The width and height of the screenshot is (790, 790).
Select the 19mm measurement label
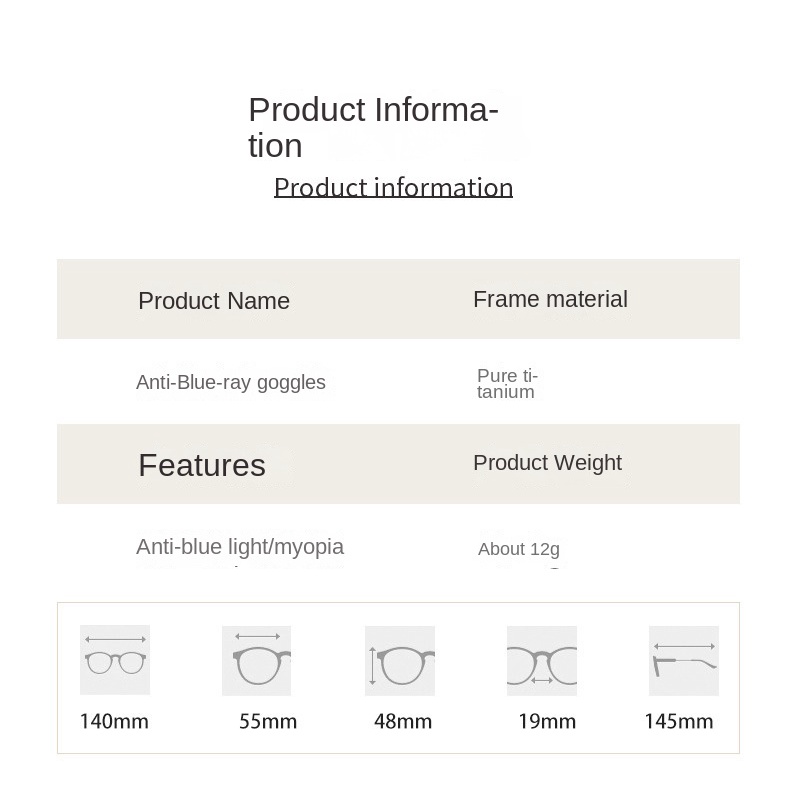point(547,721)
